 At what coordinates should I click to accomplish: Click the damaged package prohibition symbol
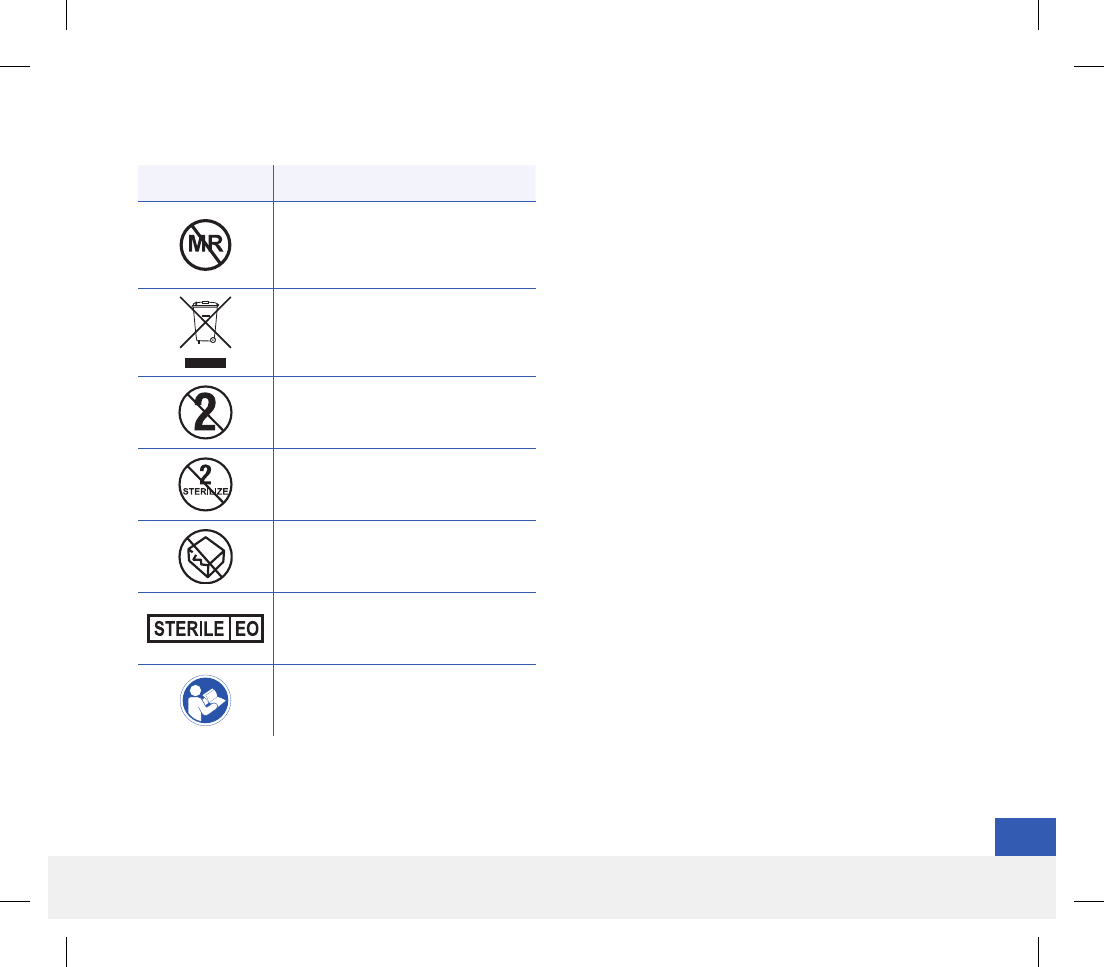[205, 556]
